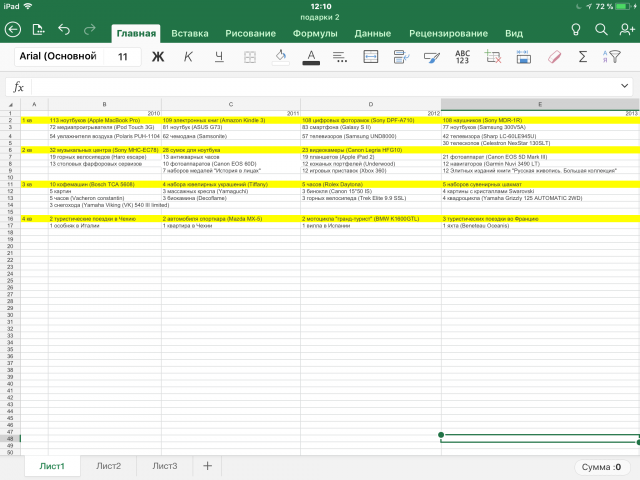Open sort and filter icon
640x480 pixels.
coord(611,57)
